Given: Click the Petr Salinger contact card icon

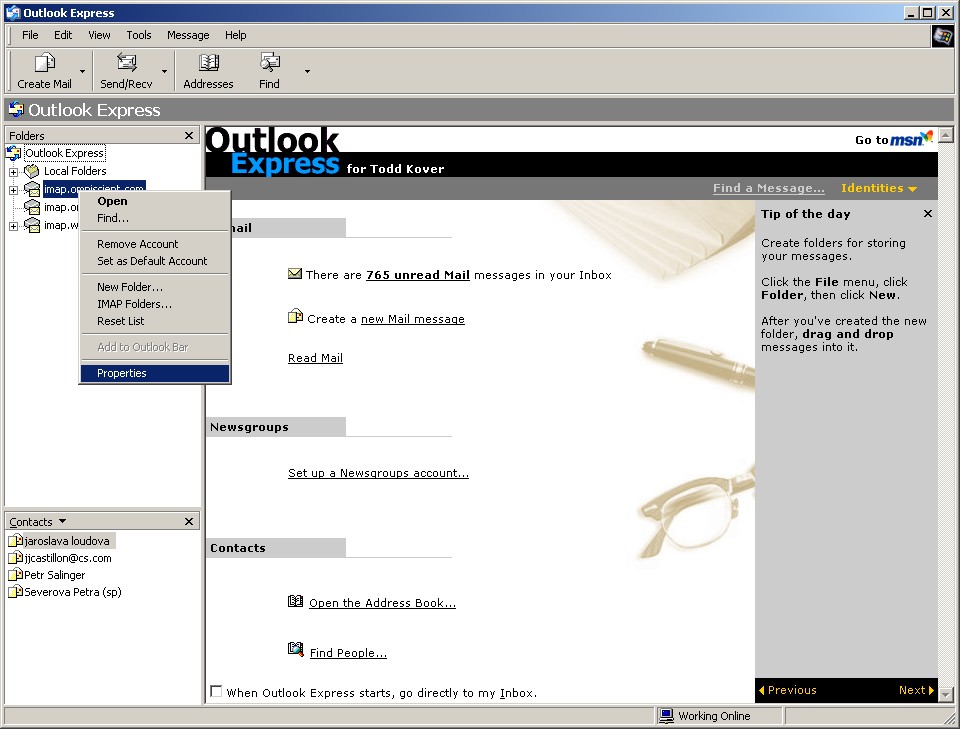Looking at the screenshot, I should (x=15, y=575).
